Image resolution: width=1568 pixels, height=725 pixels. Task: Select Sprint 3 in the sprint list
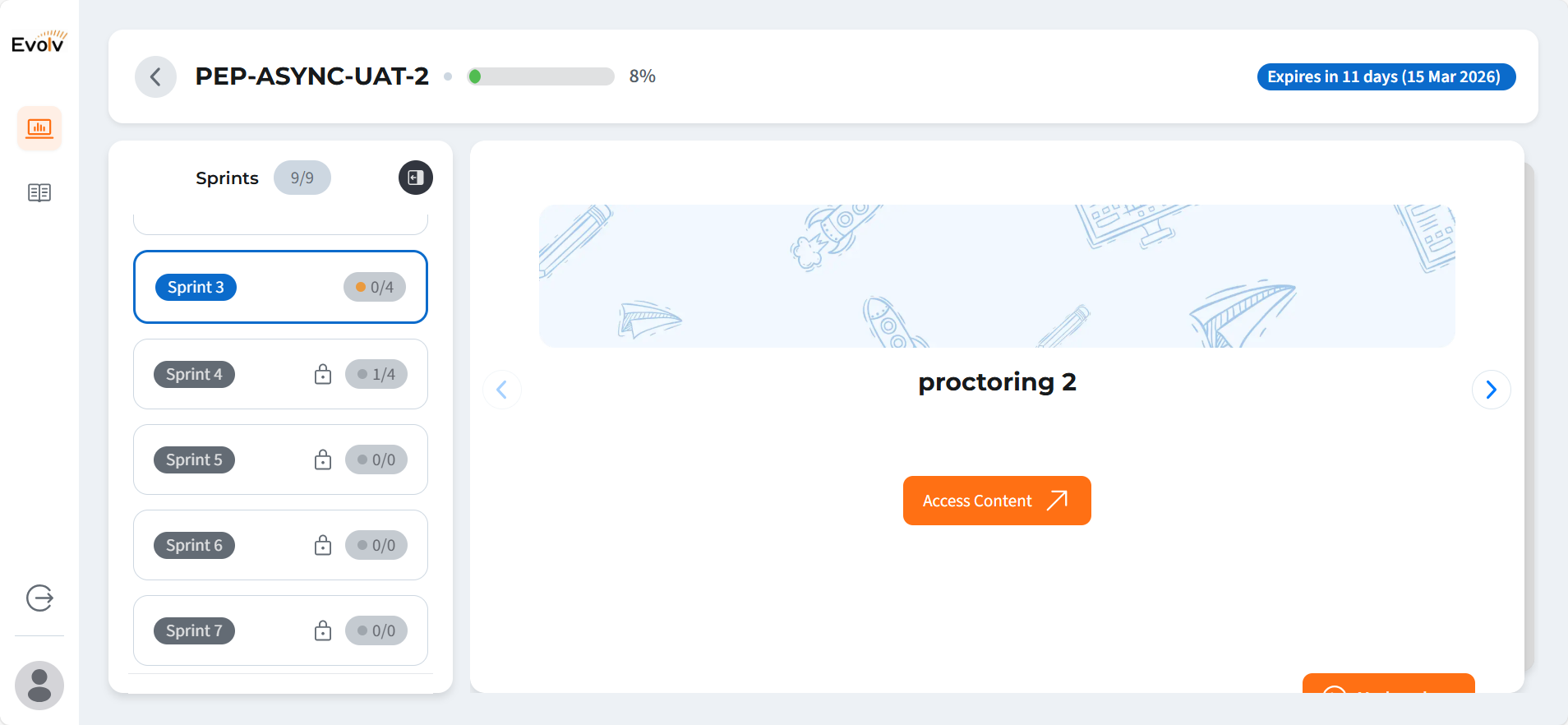[x=196, y=288]
